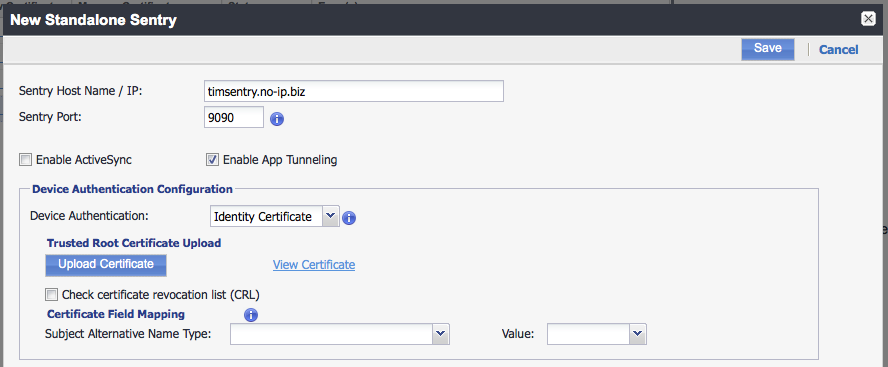The image size is (888, 367).
Task: Click the Cancel link
Action: [x=839, y=50]
